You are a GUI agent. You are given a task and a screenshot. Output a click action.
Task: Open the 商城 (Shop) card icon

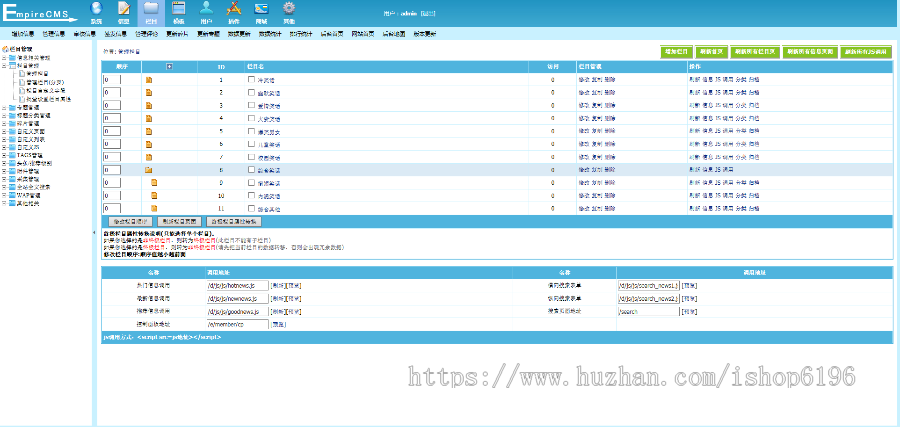pyautogui.click(x=261, y=9)
